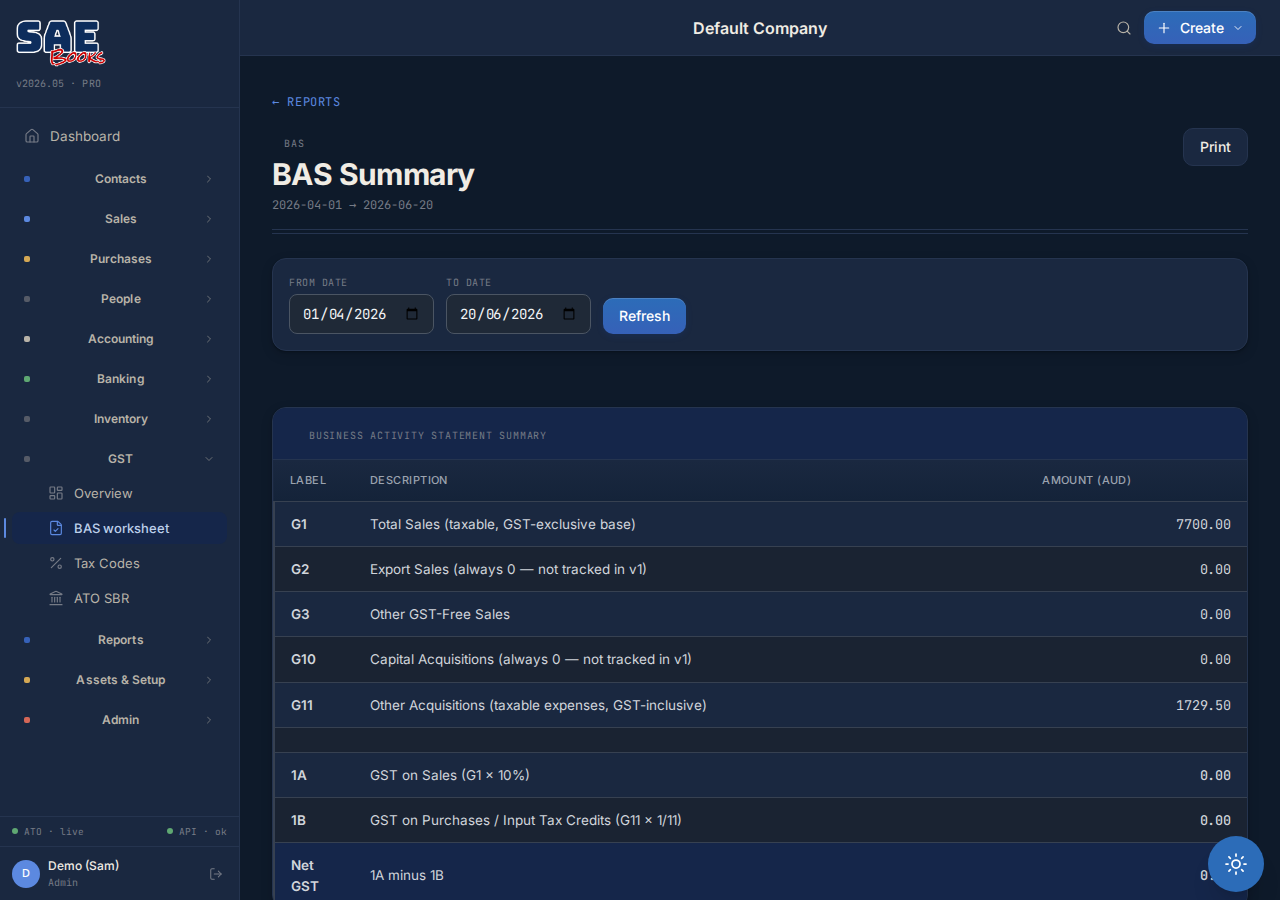Click the DESCRIPTION column header

click(x=409, y=480)
